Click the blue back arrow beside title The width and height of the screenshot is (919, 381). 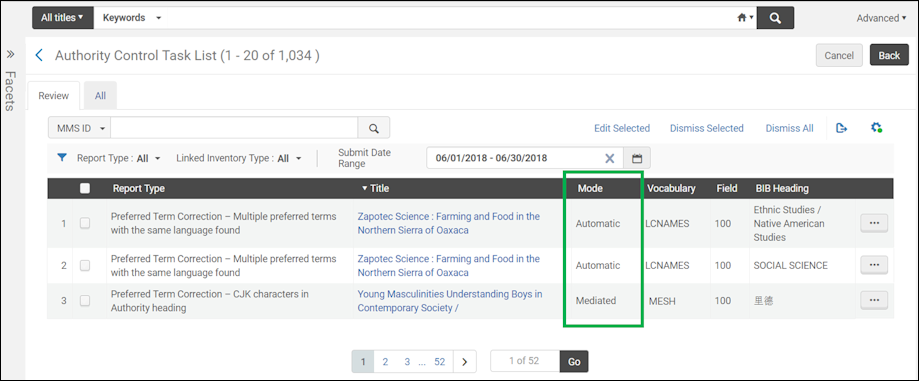pyautogui.click(x=39, y=56)
